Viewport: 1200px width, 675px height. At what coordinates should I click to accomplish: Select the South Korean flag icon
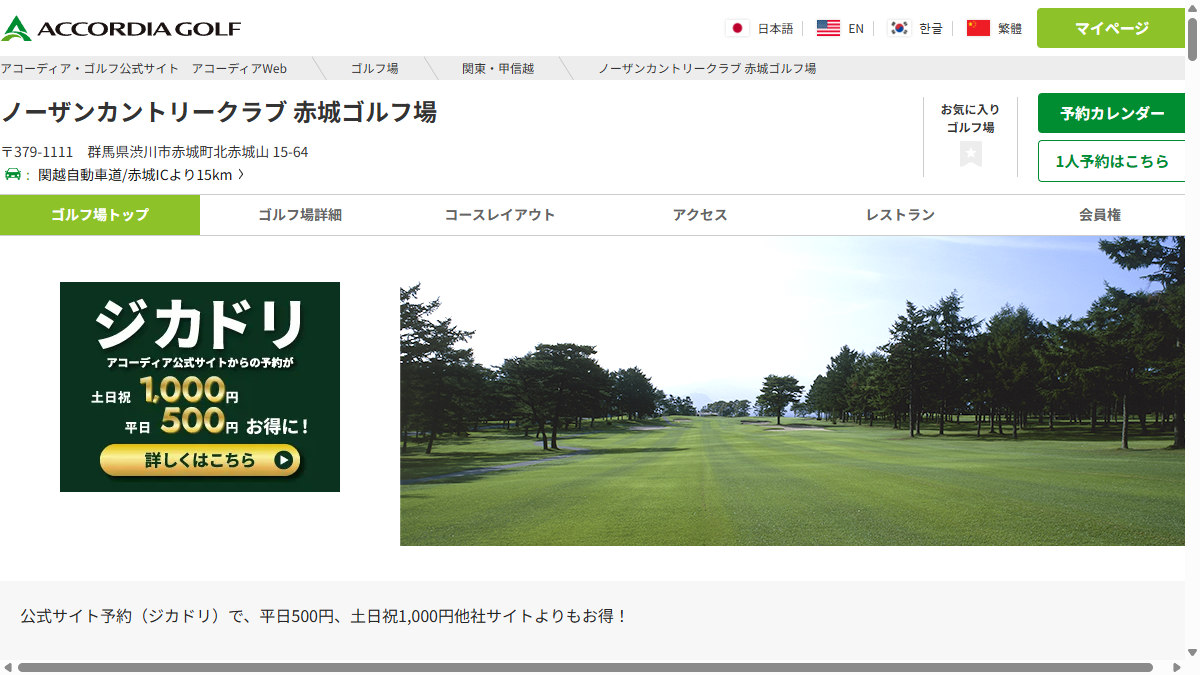point(899,28)
